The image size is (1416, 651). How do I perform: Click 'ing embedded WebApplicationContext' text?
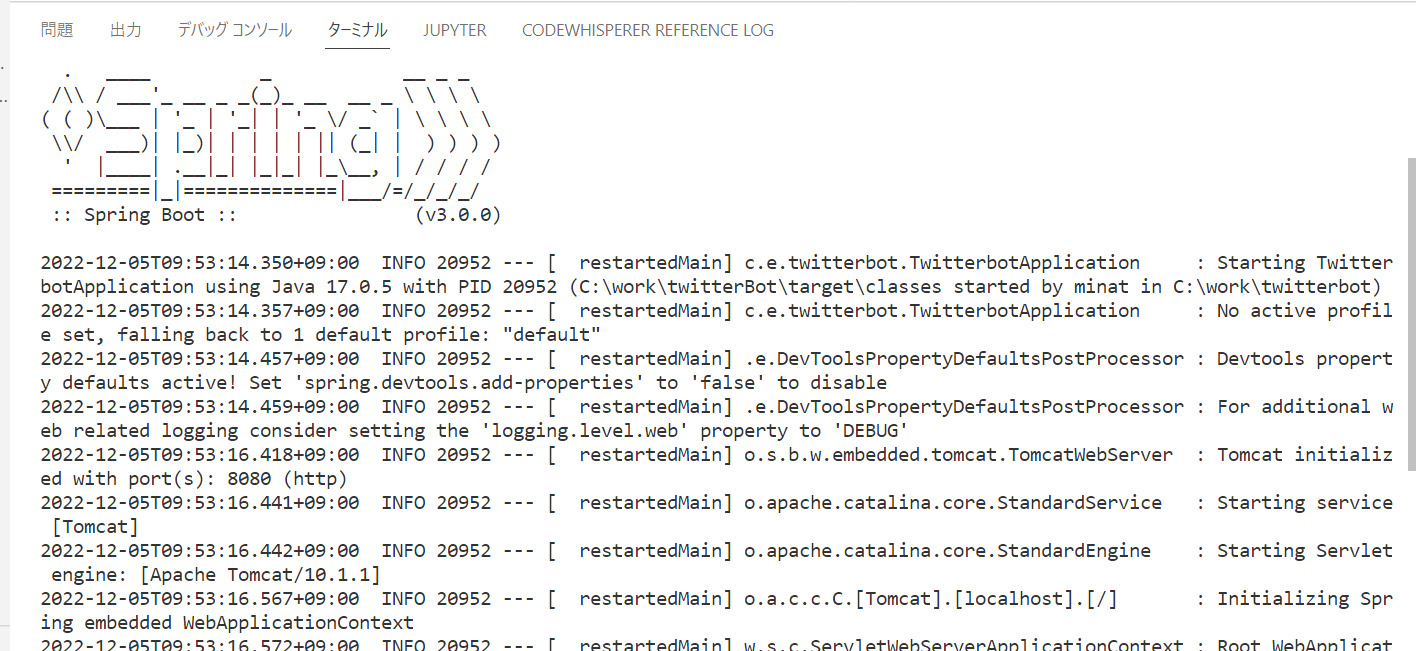pyautogui.click(x=227, y=623)
